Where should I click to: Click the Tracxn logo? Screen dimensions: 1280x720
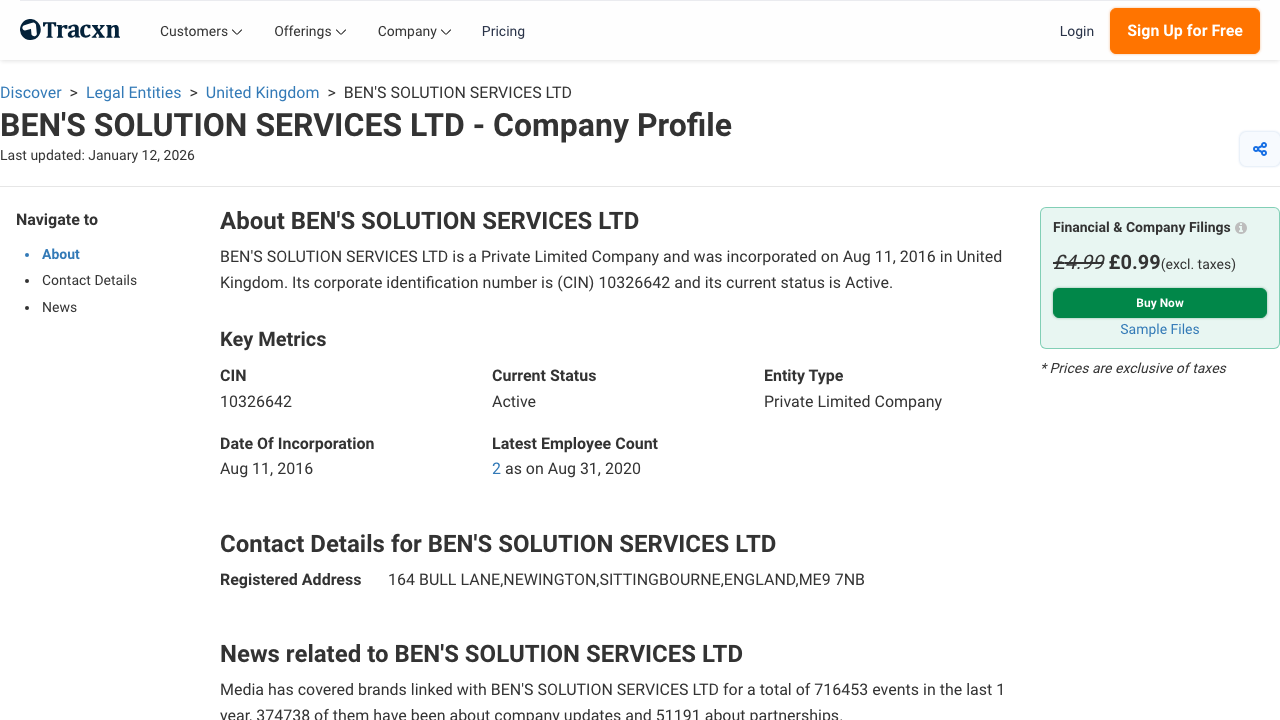pos(69,29)
